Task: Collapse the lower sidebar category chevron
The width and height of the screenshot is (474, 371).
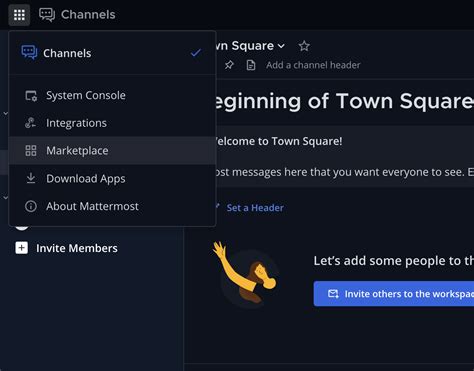Action: (6, 198)
